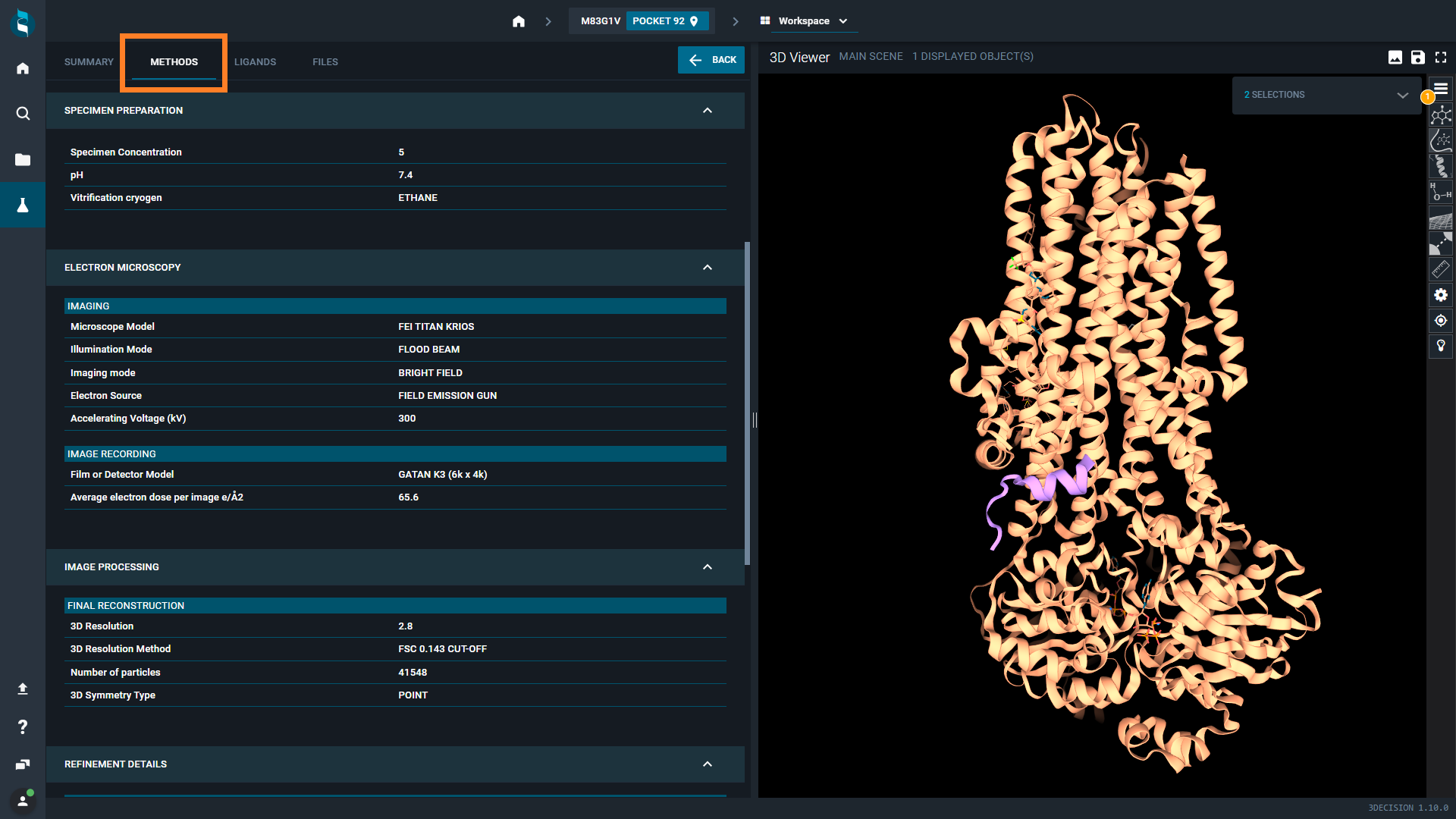1456x819 pixels.
Task: Open the helix secondary structure tool
Action: point(1440,166)
